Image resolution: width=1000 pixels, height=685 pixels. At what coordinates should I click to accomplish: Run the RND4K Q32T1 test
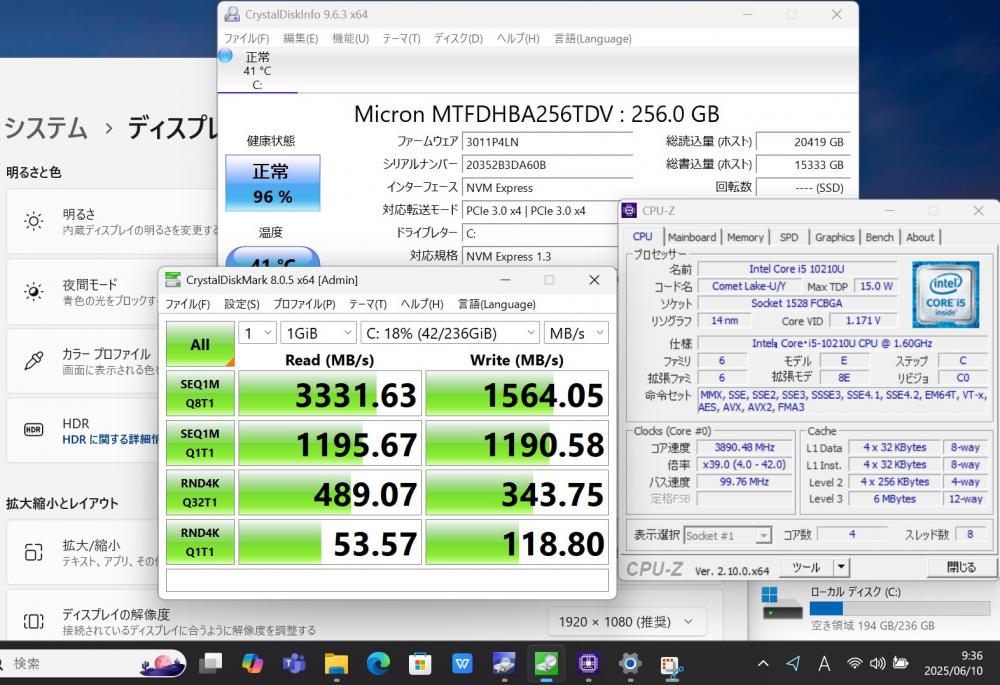(200, 492)
